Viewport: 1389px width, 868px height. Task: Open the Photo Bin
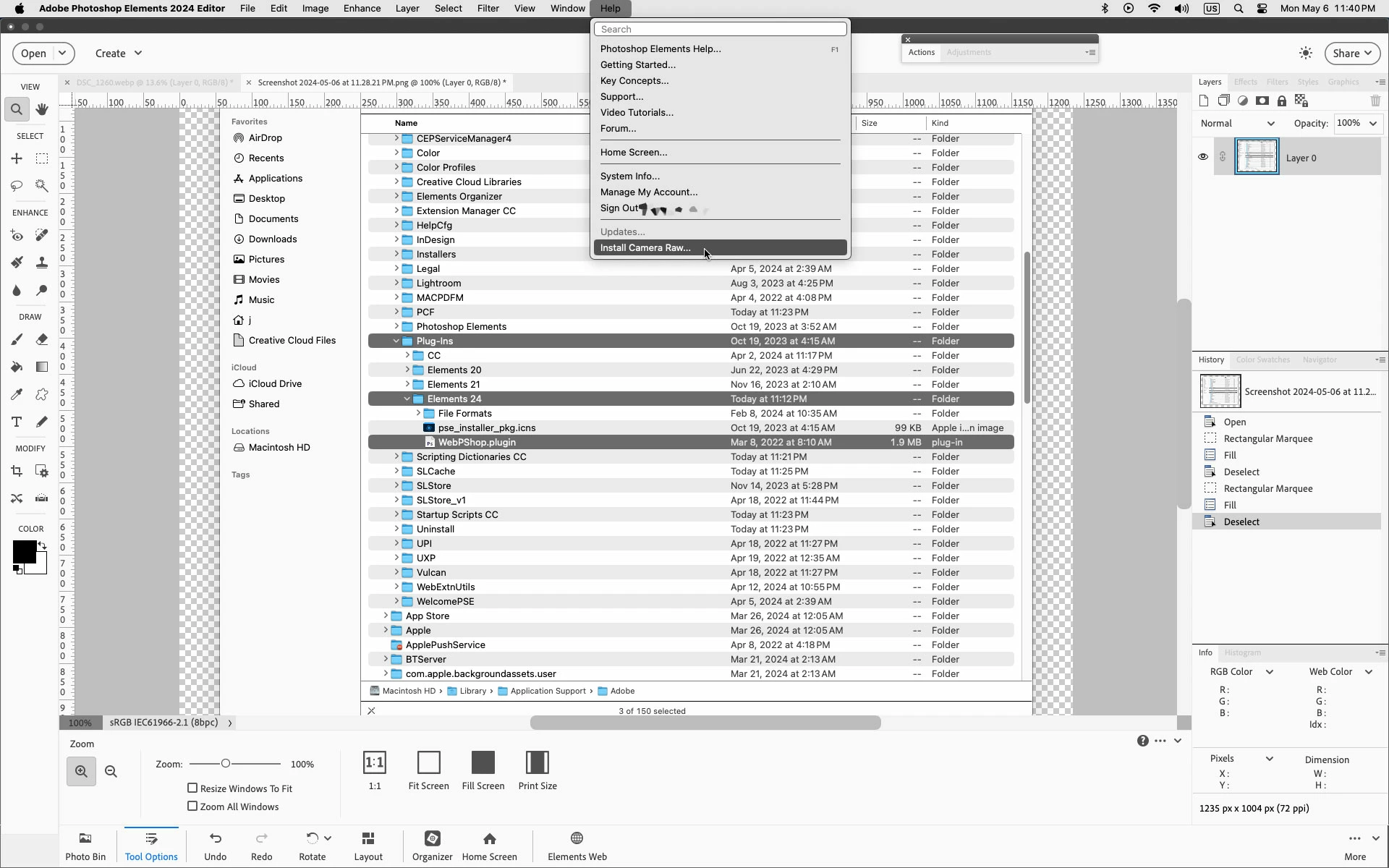coord(85,845)
